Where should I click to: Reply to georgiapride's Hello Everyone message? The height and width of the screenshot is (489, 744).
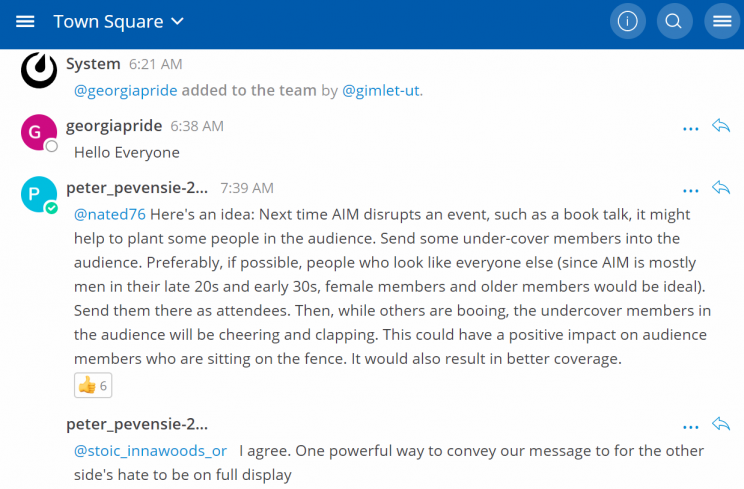(721, 126)
